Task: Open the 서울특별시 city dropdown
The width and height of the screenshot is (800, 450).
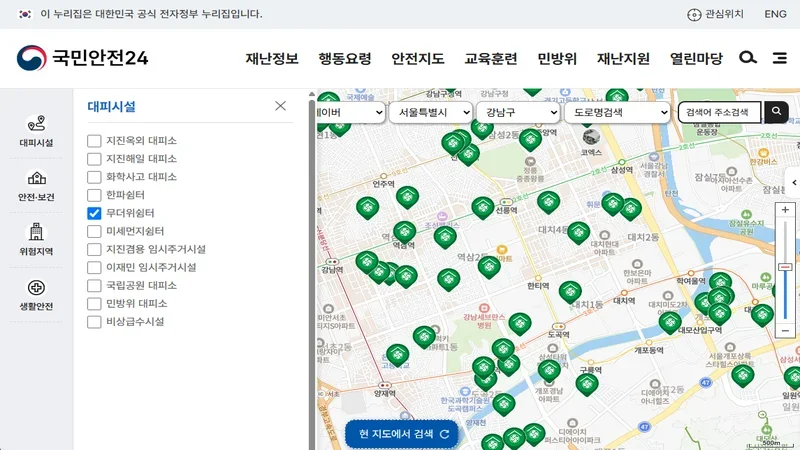Action: pos(431,112)
